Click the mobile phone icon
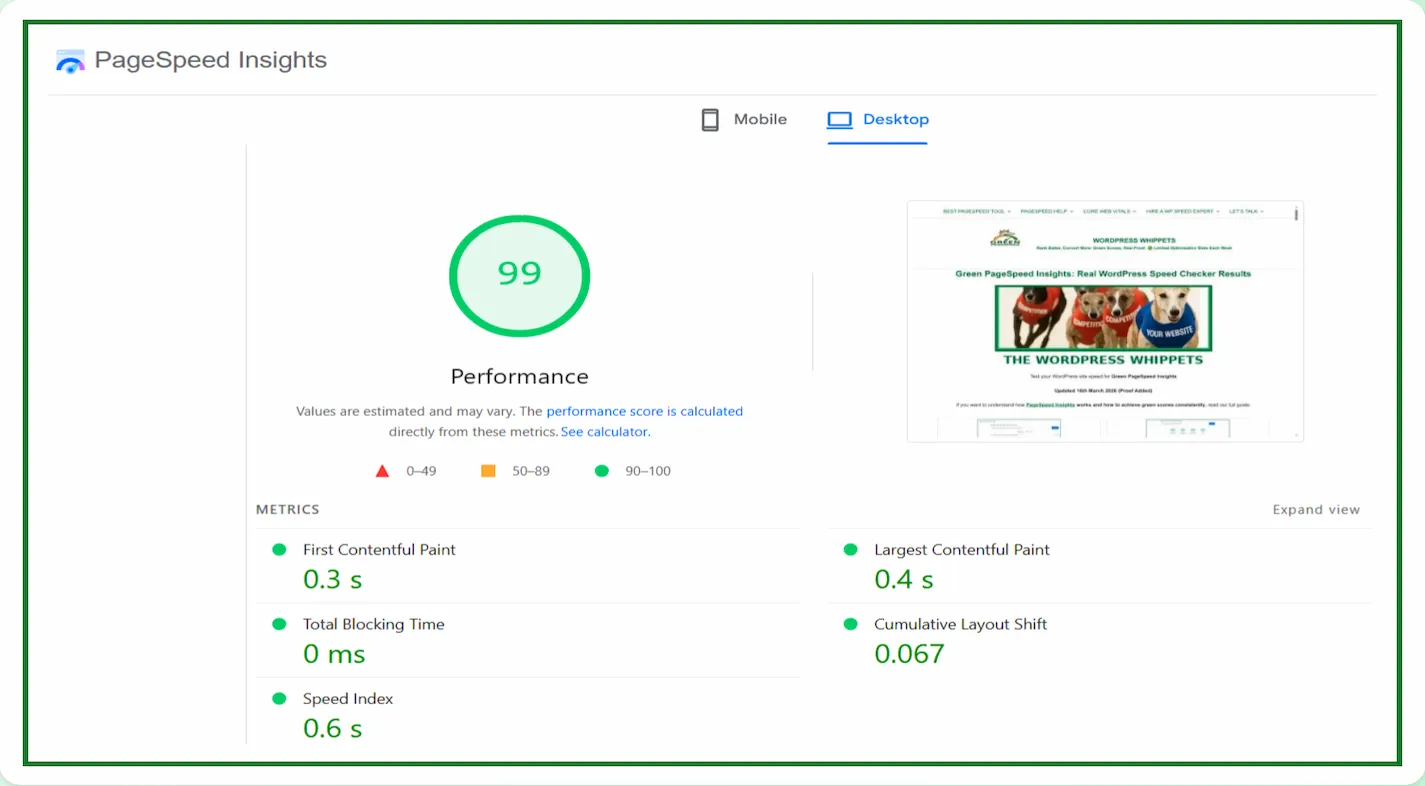This screenshot has height=786, width=1425. point(710,120)
